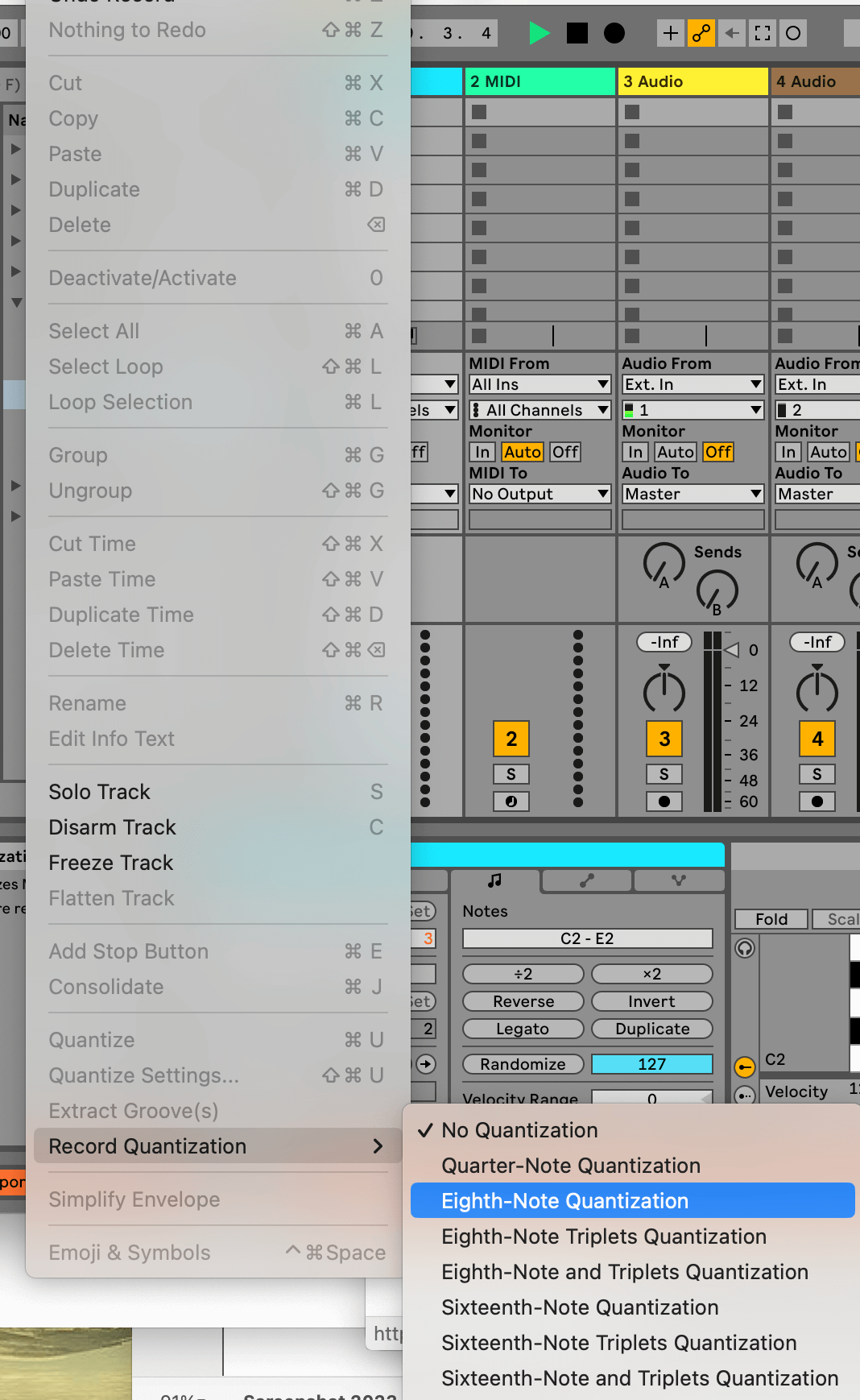
Task: Click the Reverse notes button
Action: coord(523,1001)
